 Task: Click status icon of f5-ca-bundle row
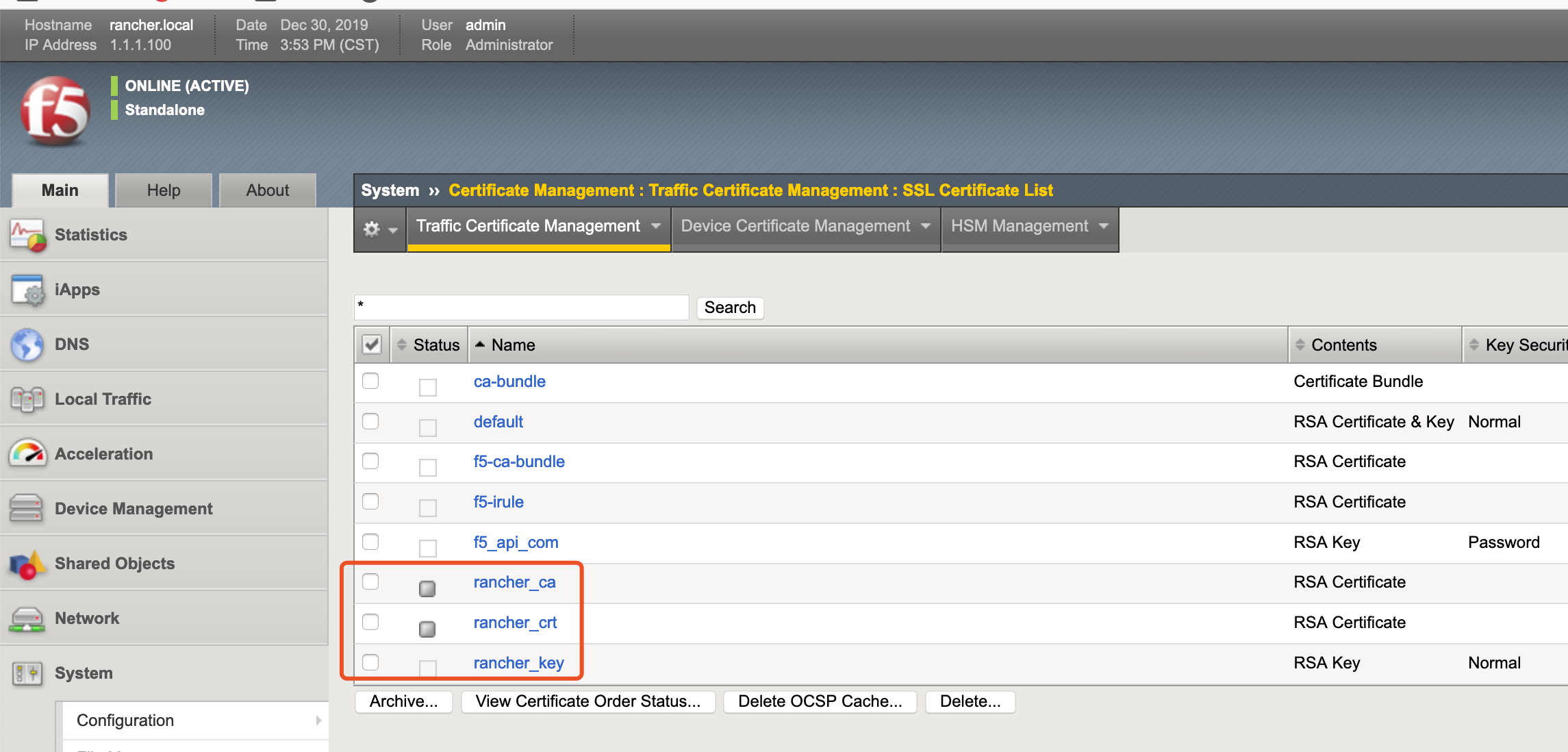click(428, 468)
